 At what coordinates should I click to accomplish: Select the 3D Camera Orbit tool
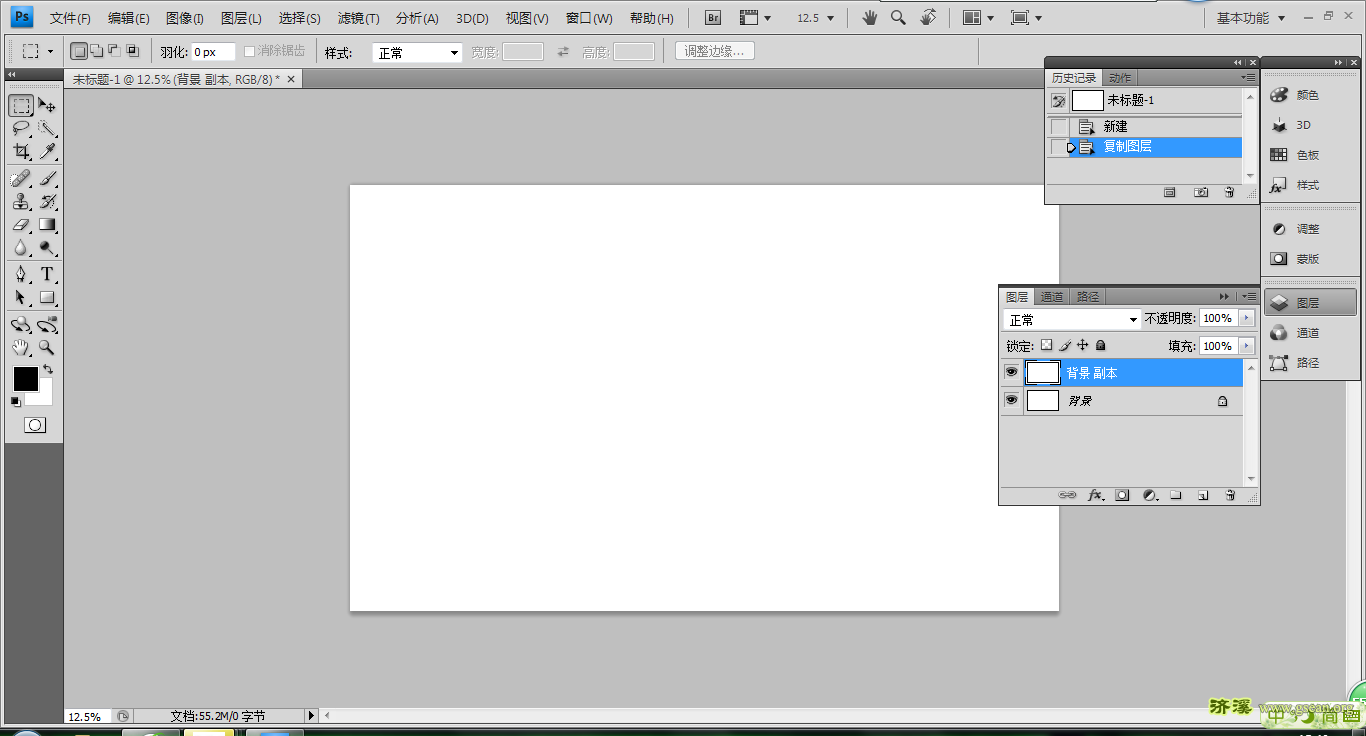pos(47,325)
